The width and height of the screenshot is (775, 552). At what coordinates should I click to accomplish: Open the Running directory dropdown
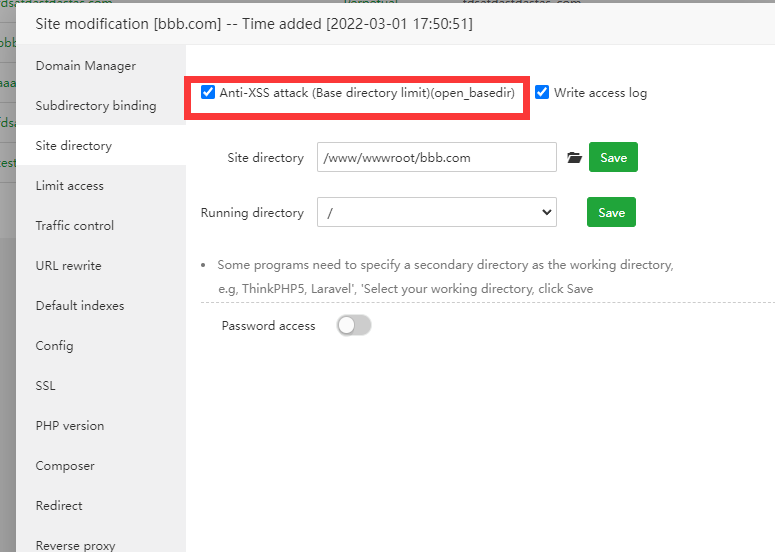(x=437, y=212)
